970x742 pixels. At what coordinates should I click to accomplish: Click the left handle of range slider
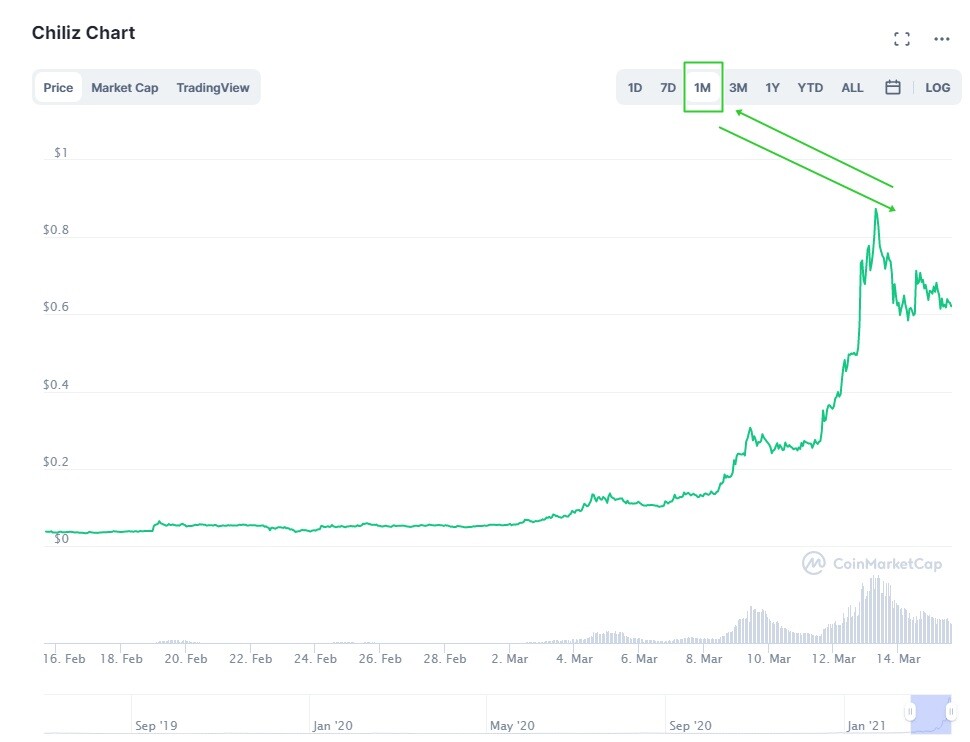pos(910,712)
